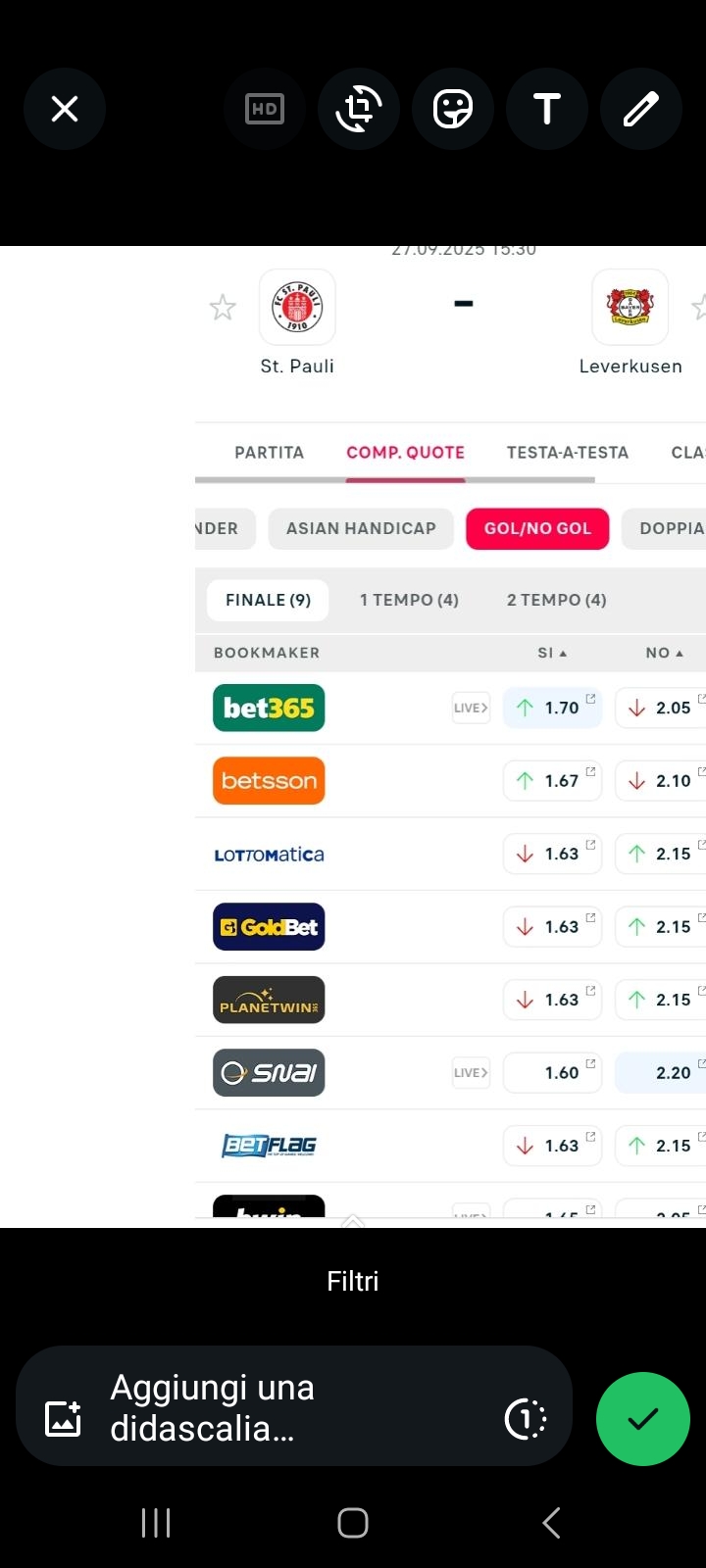Select the ASIAN HANDICAP market chip
The image size is (706, 1568).
pyautogui.click(x=361, y=528)
